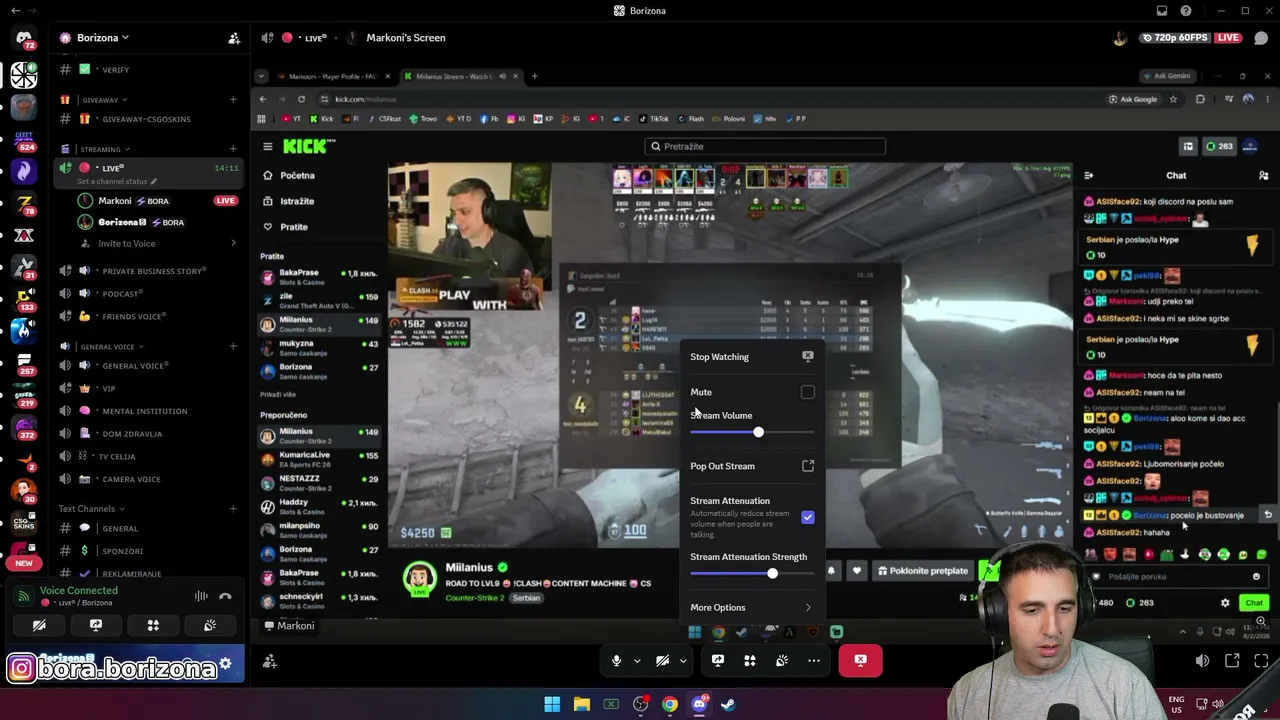This screenshot has height=720, width=1280.
Task: Launch activities from the bottom call bar
Action: 750,660
